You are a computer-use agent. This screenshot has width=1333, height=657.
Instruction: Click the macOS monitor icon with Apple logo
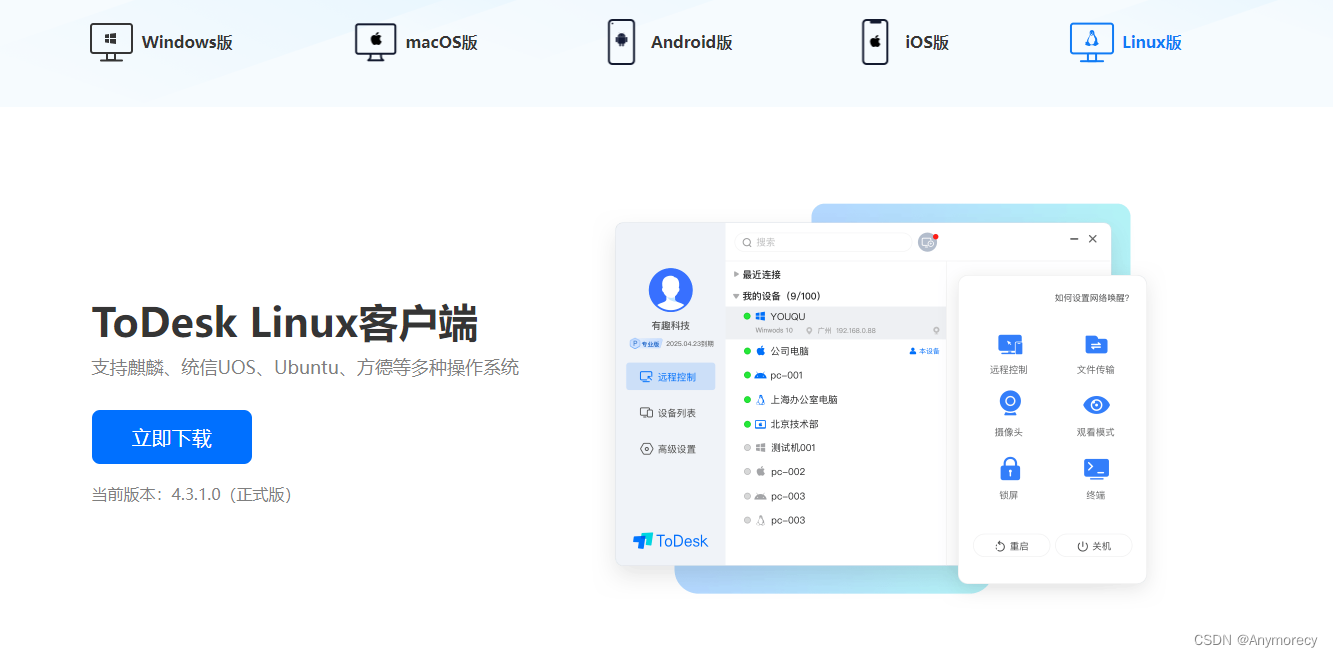coord(376,42)
